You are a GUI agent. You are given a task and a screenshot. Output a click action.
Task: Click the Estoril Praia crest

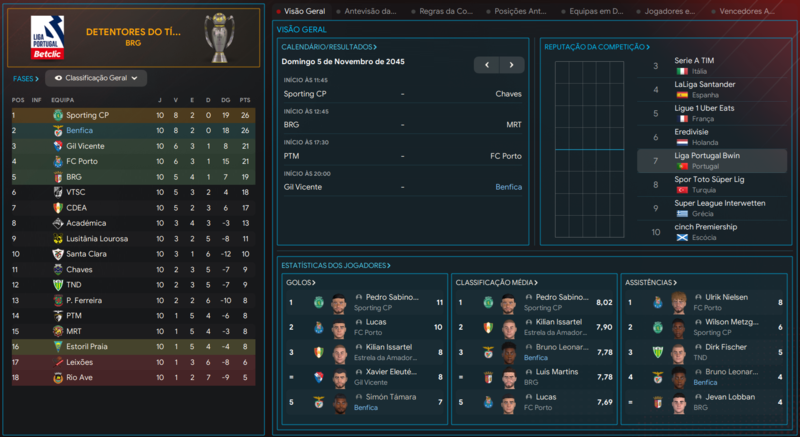58,346
